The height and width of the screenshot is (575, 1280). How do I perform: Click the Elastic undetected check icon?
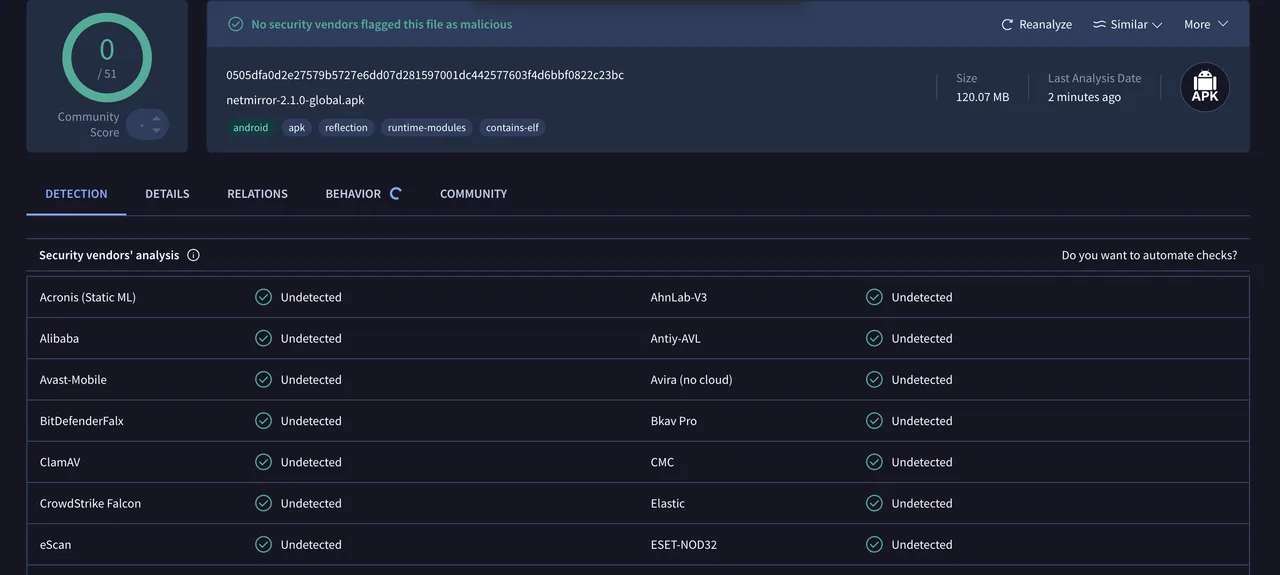click(874, 503)
